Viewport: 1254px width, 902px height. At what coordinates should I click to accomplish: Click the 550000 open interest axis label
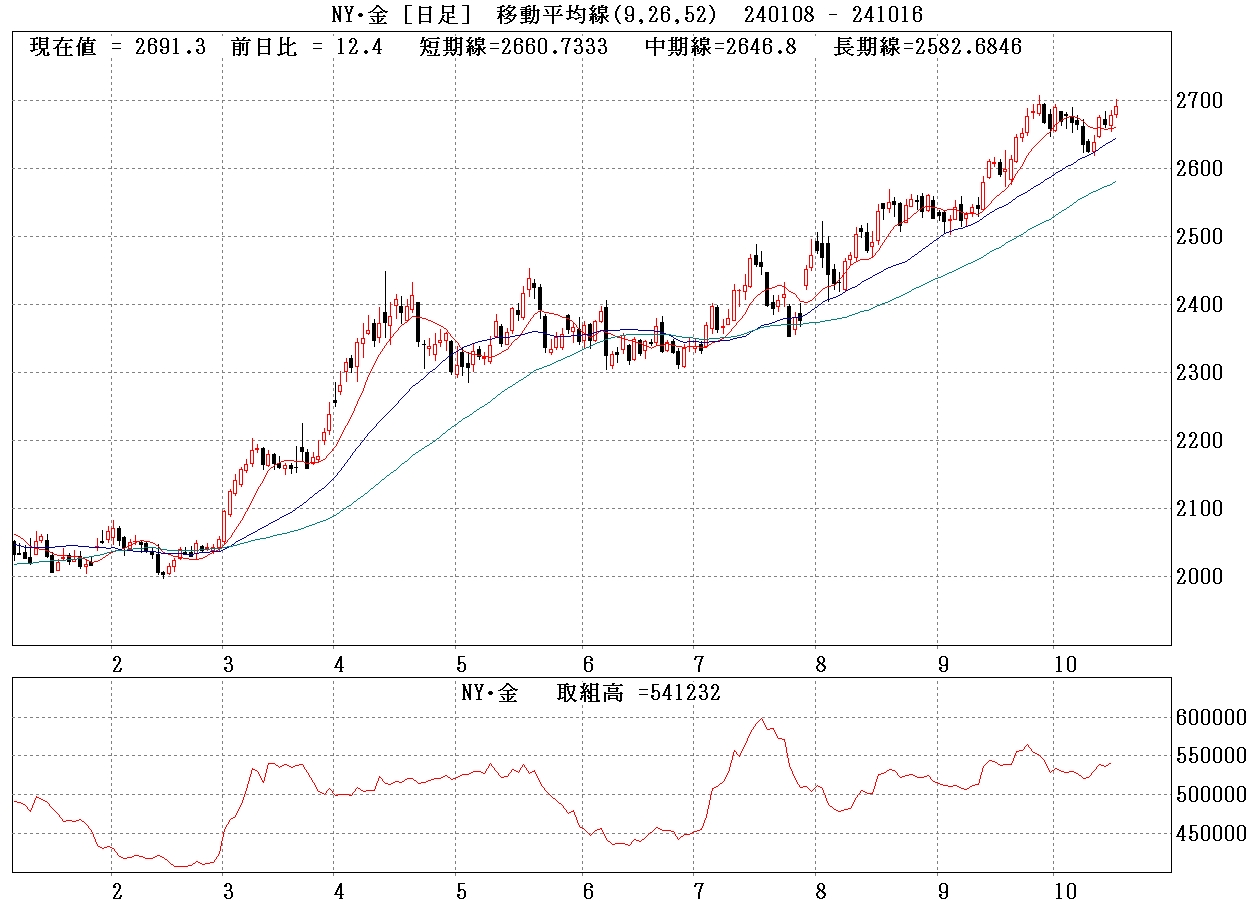point(1212,756)
